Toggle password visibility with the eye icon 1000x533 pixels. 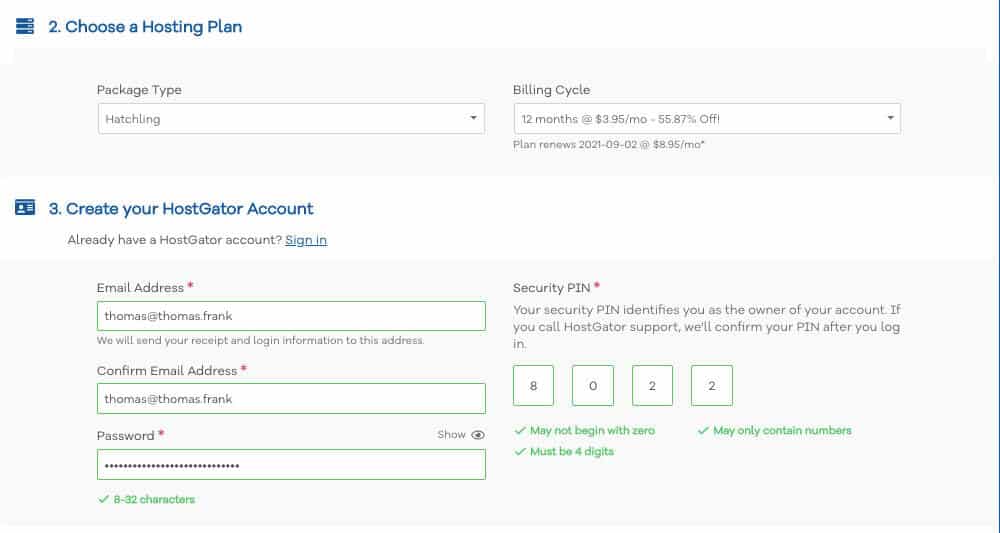[478, 435]
